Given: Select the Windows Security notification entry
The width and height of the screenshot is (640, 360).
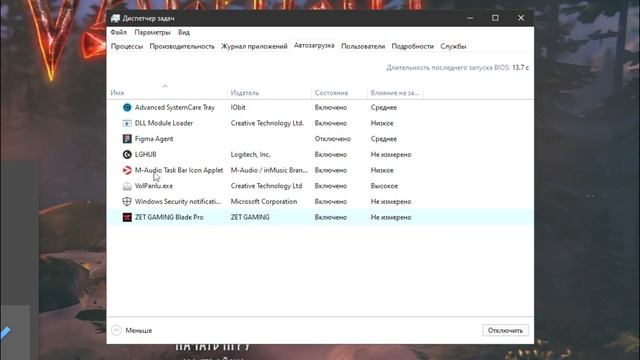Looking at the screenshot, I should [178, 202].
